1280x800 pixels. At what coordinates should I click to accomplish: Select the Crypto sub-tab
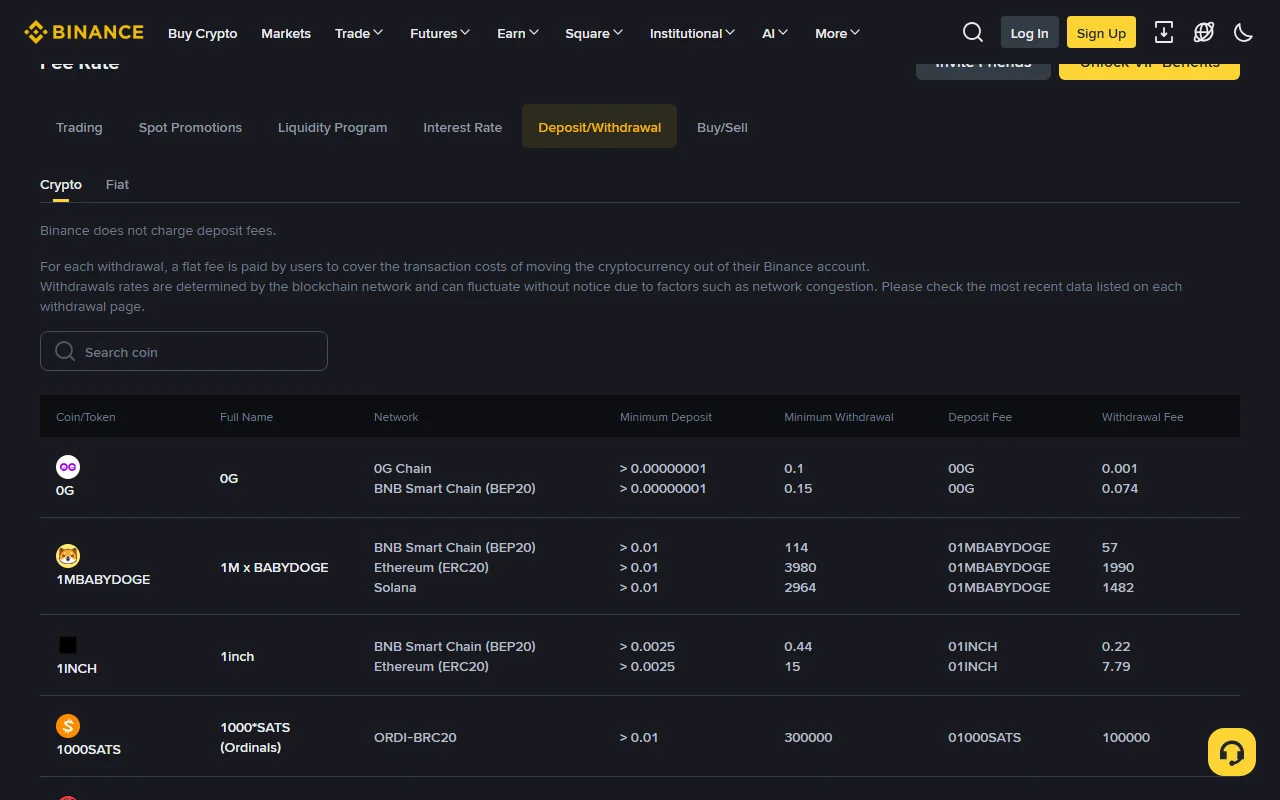(x=61, y=185)
